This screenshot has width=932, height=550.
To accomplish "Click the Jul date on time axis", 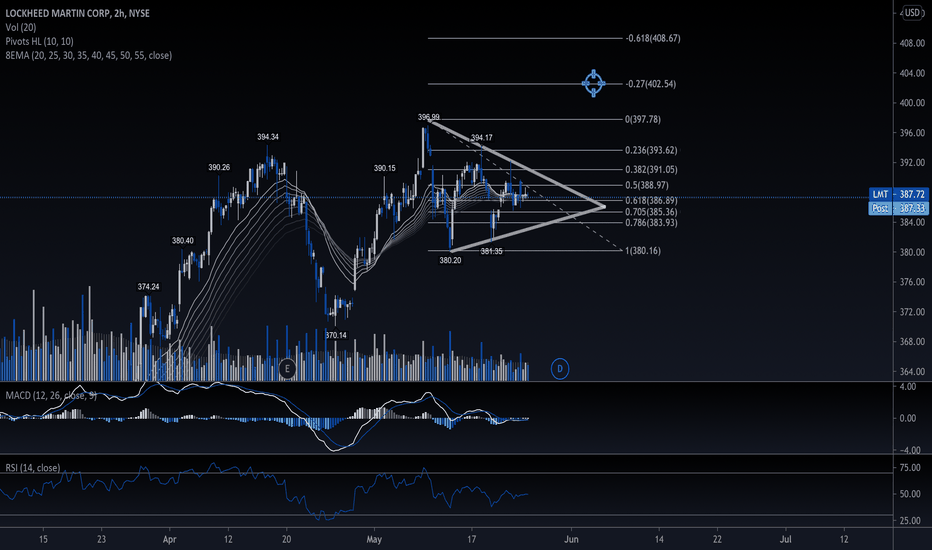I will pos(786,540).
